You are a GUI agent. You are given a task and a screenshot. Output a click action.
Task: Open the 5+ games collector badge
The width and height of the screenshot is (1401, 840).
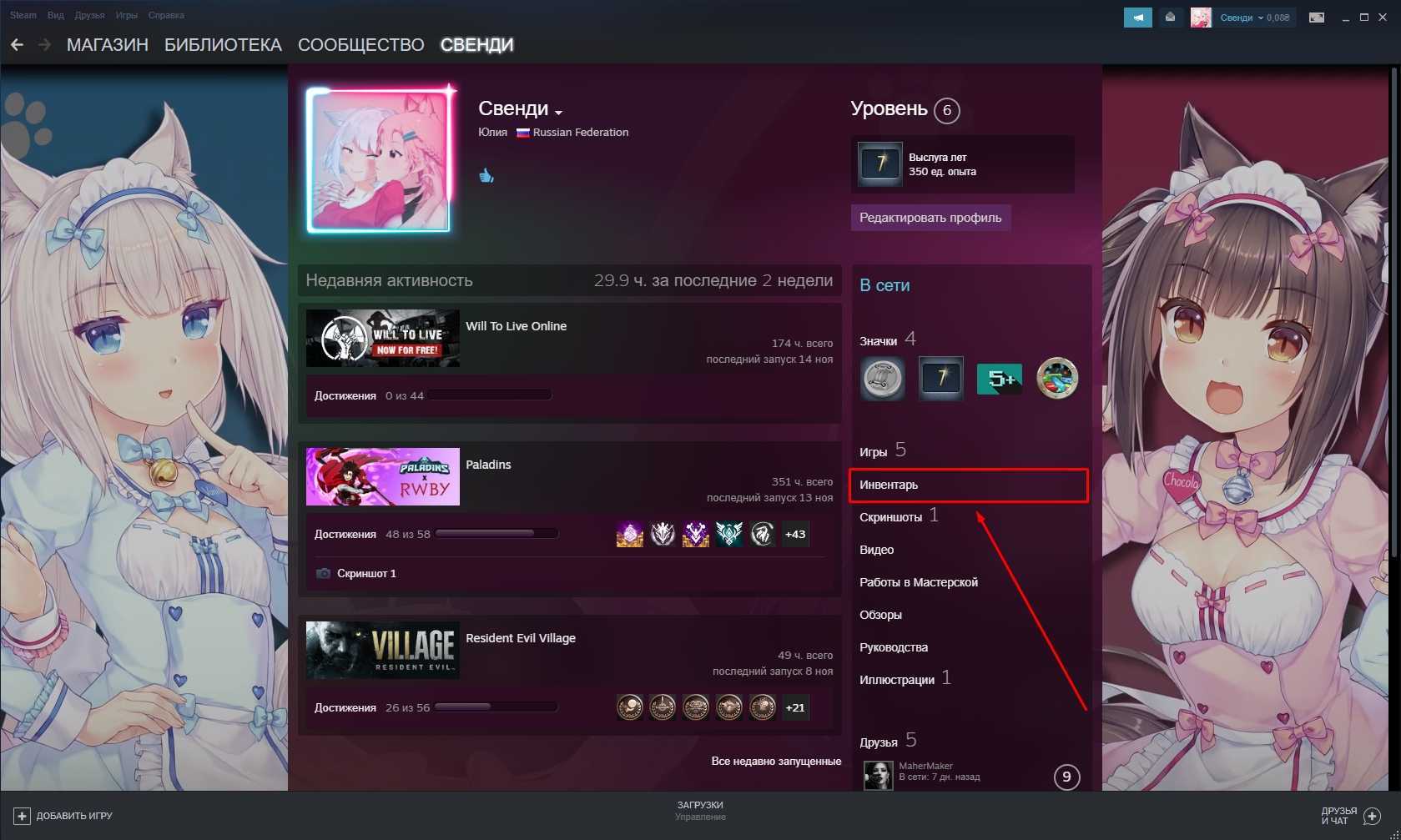click(999, 379)
